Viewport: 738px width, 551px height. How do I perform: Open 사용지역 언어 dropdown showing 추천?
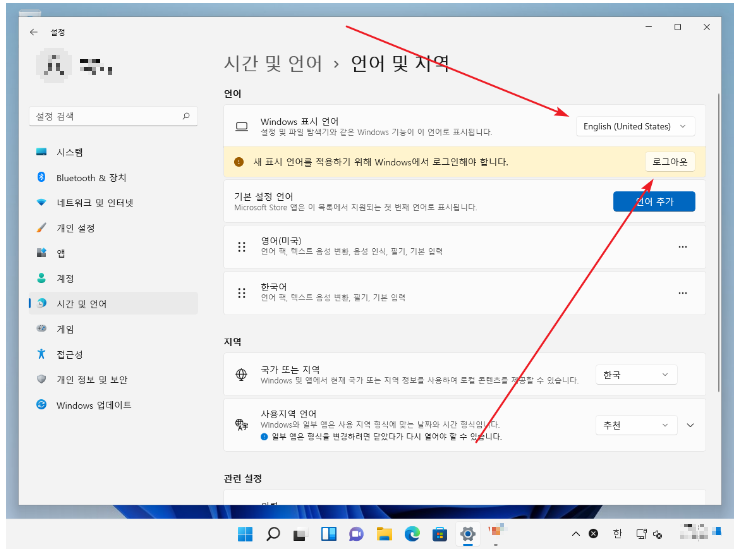click(636, 425)
